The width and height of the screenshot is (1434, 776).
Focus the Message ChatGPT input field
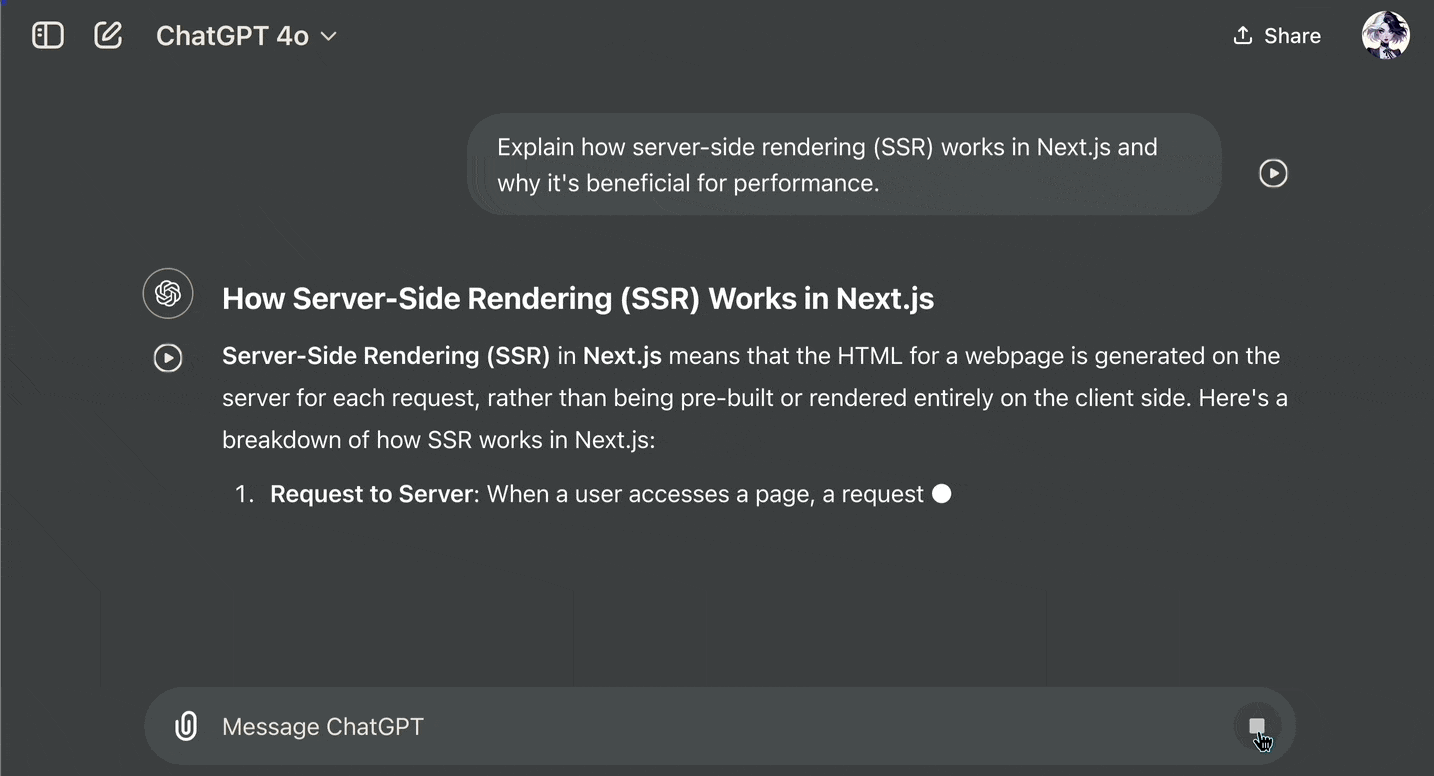(x=720, y=726)
